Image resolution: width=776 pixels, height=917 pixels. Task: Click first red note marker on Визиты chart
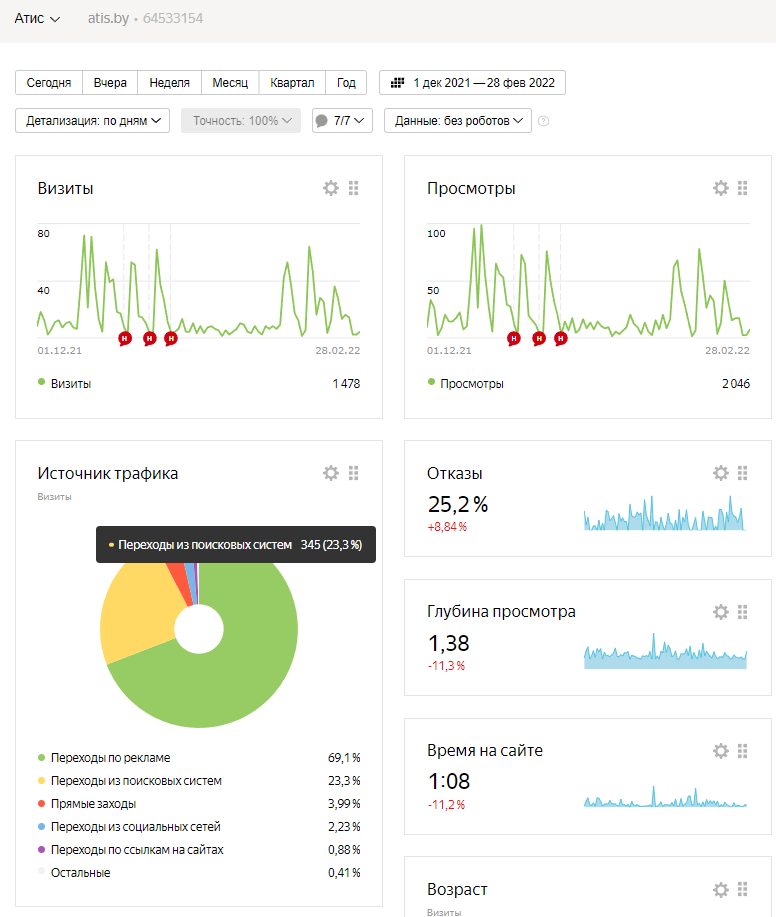point(125,338)
